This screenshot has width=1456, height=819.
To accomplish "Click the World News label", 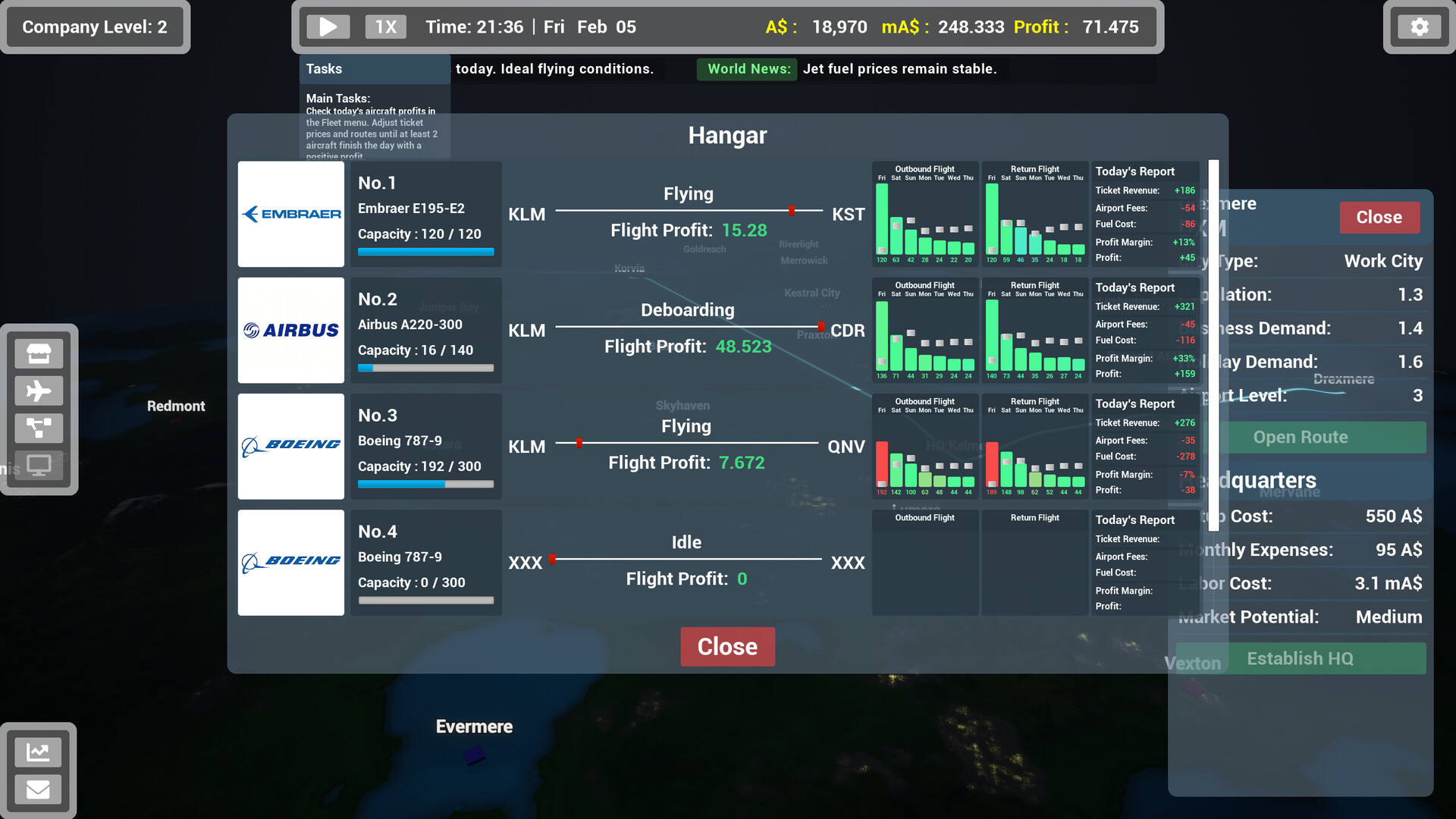I will [748, 69].
